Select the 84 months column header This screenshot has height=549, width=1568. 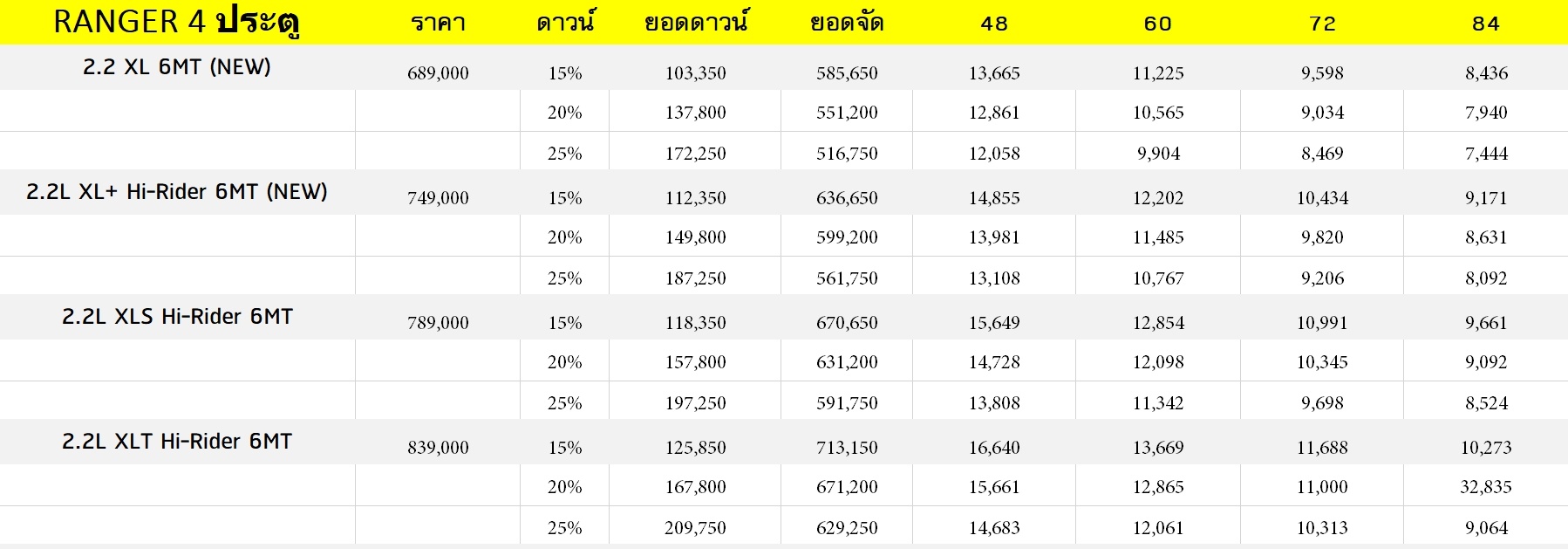click(x=1486, y=24)
